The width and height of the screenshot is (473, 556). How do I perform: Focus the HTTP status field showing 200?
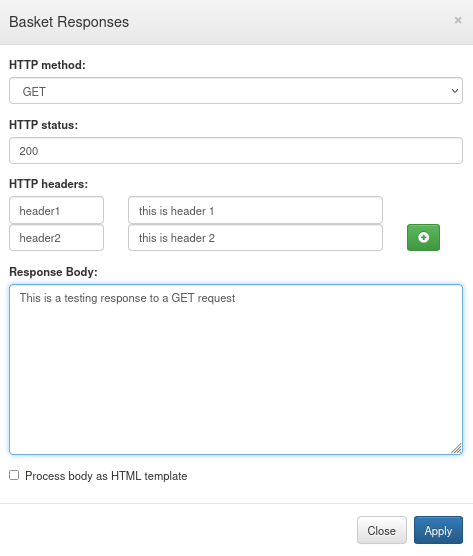[236, 151]
